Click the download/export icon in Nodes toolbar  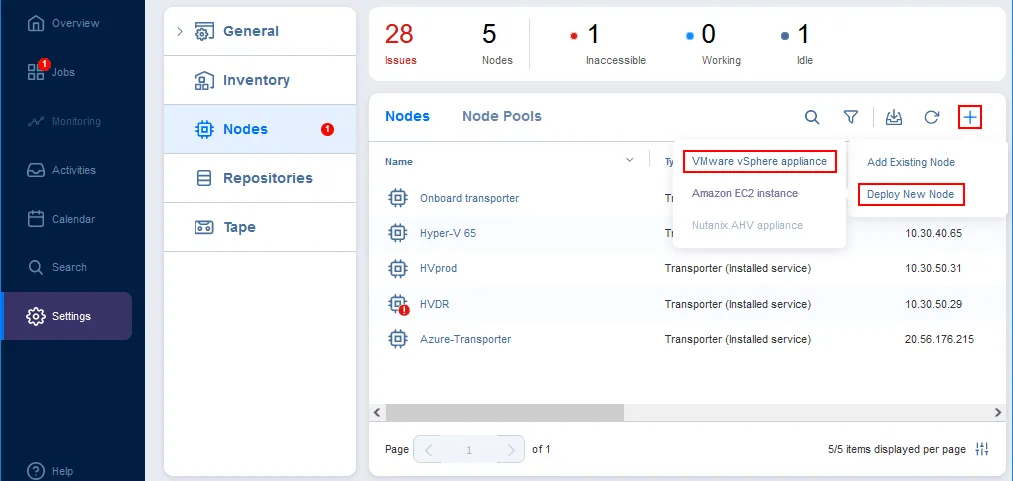click(x=894, y=117)
